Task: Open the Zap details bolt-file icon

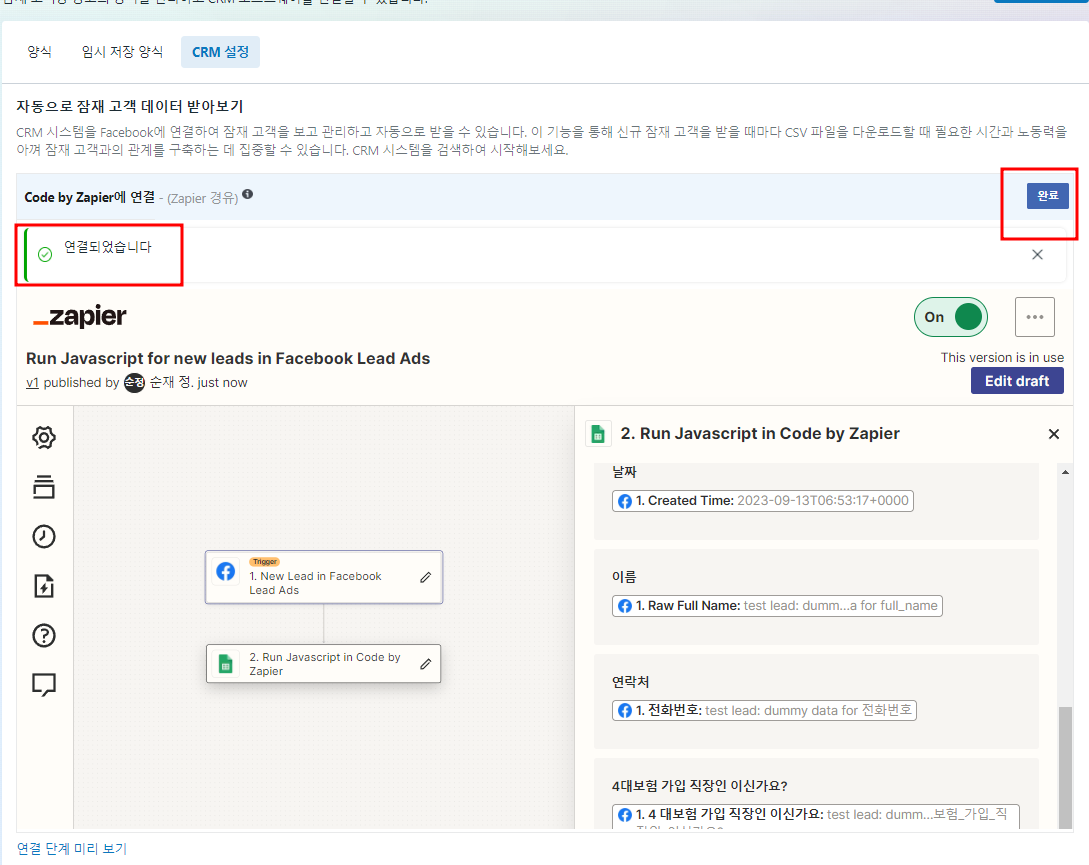Action: click(44, 586)
